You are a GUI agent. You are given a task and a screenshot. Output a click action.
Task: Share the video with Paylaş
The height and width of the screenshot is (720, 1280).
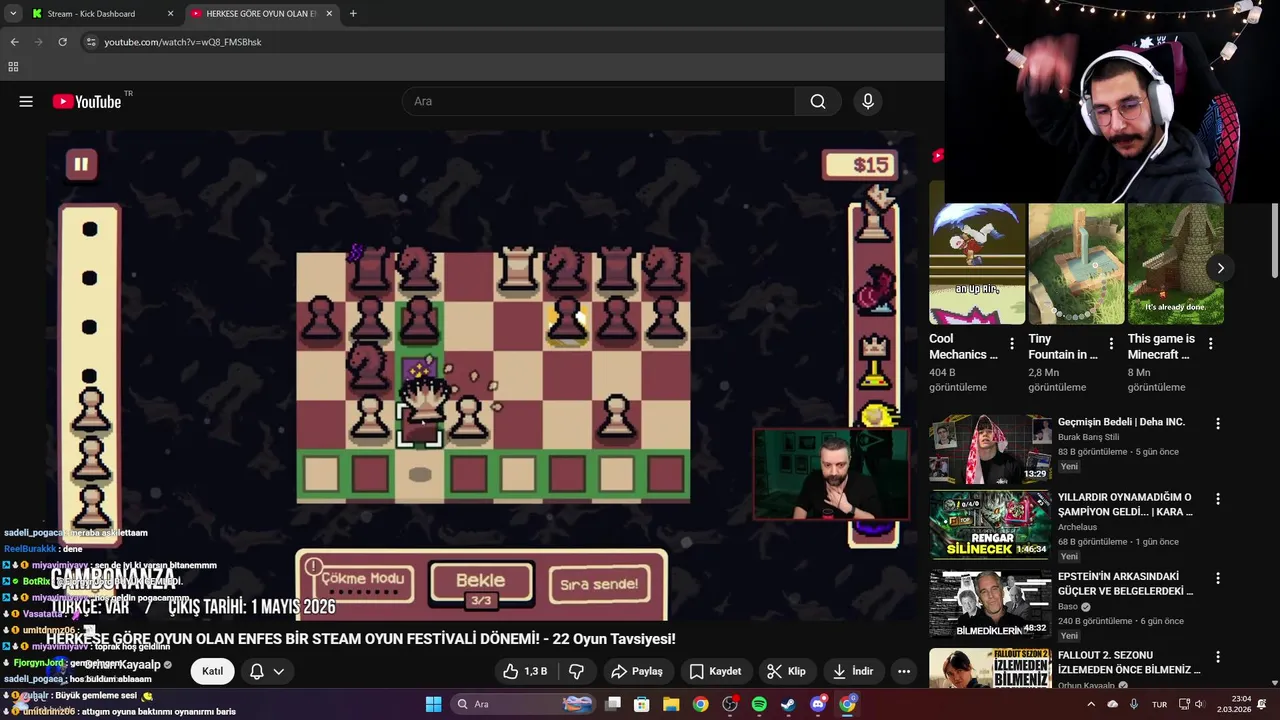637,671
